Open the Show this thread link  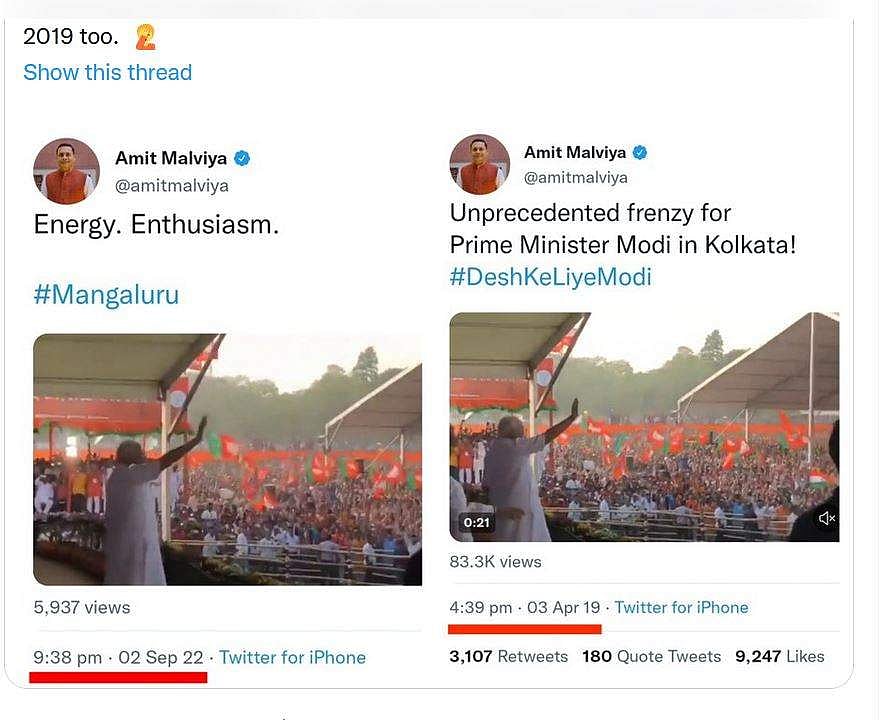coord(107,72)
